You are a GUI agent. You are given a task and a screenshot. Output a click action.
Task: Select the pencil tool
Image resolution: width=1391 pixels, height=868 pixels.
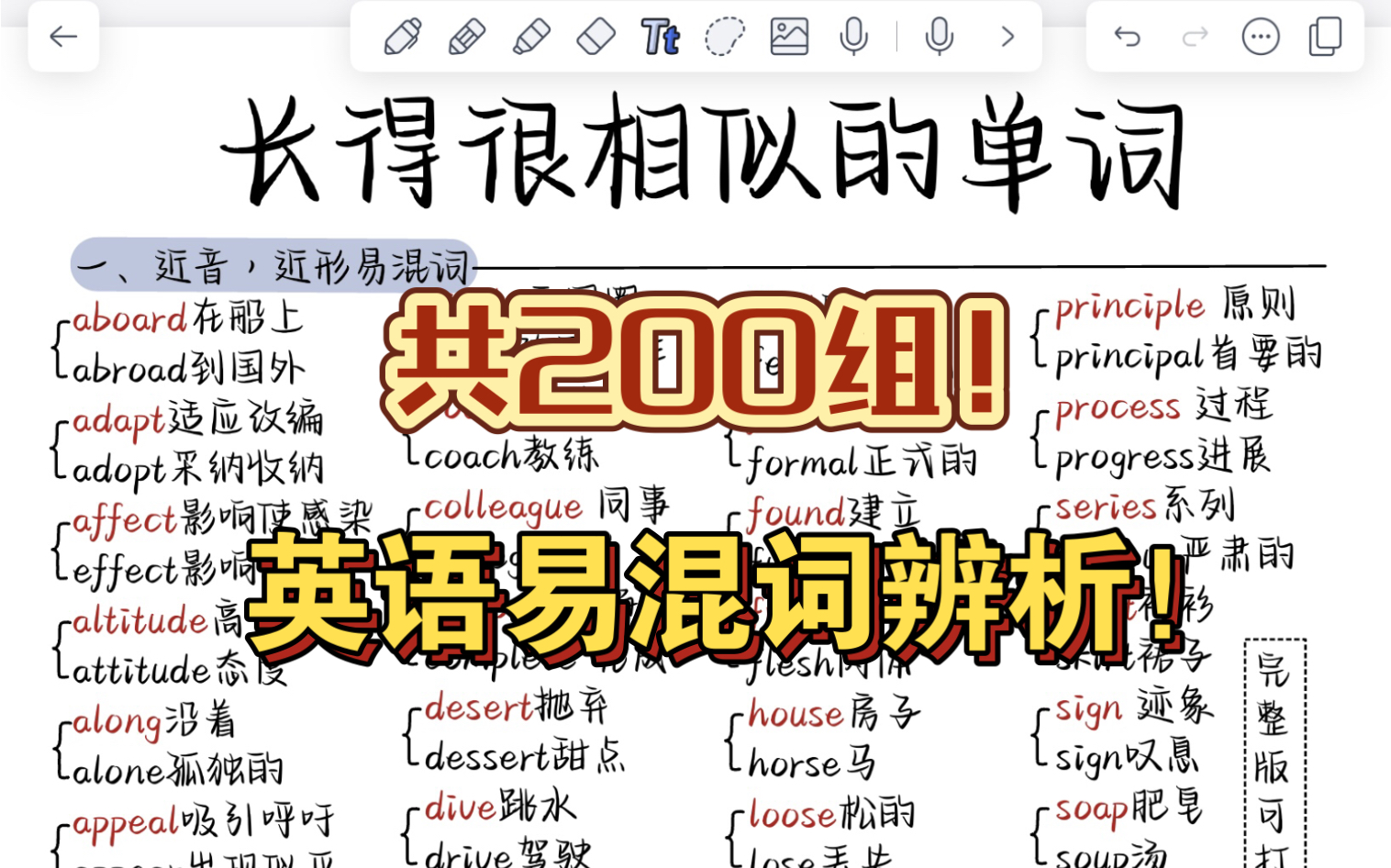click(467, 37)
